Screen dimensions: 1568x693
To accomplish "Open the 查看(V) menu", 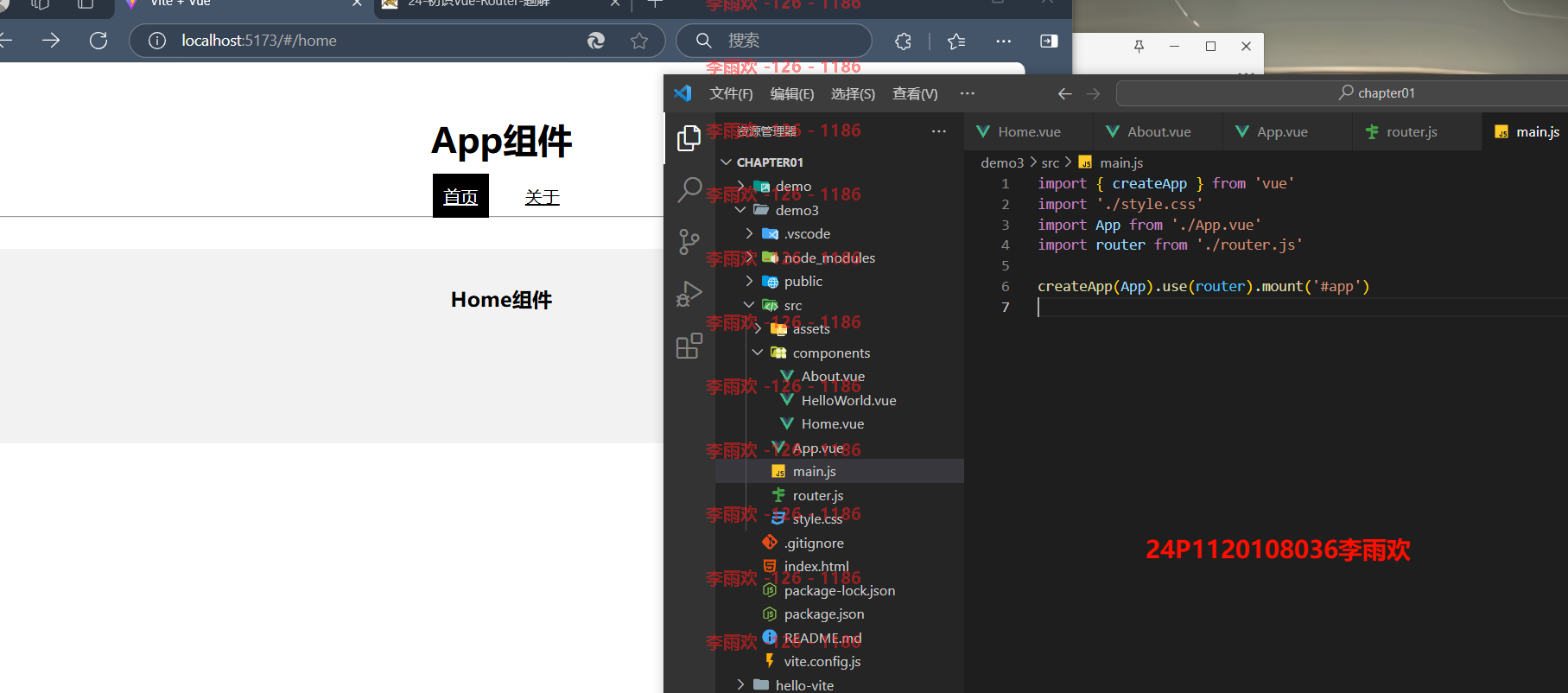I will [915, 93].
